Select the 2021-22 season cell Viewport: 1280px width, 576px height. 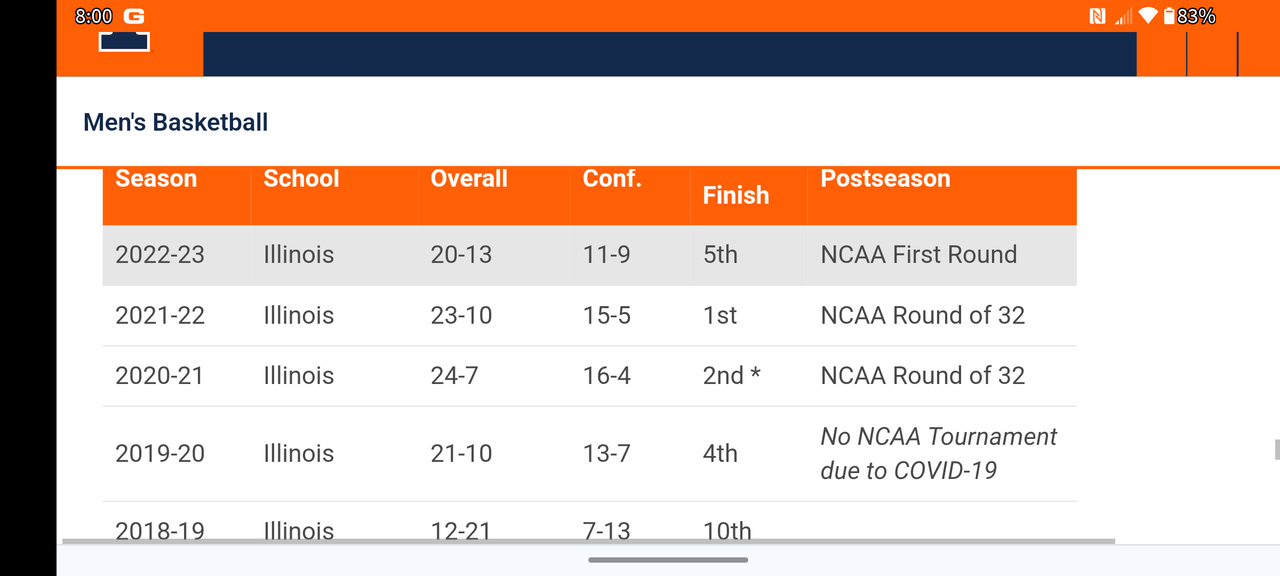160,315
